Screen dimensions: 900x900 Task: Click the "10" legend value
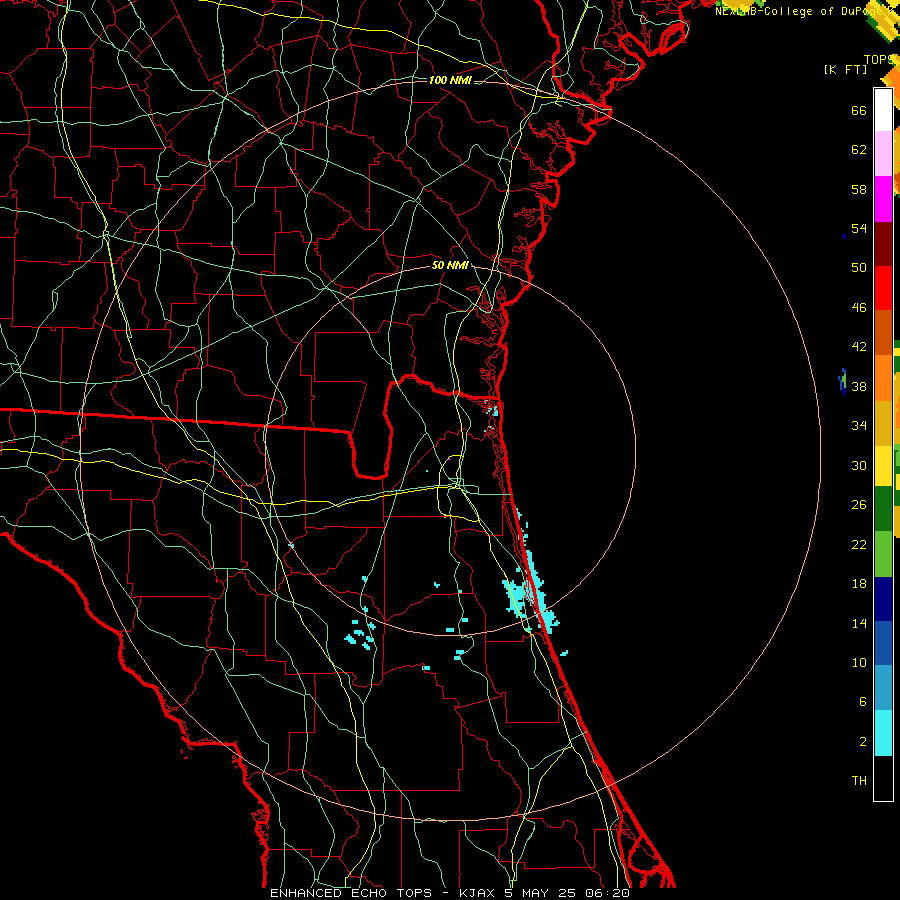(x=859, y=663)
